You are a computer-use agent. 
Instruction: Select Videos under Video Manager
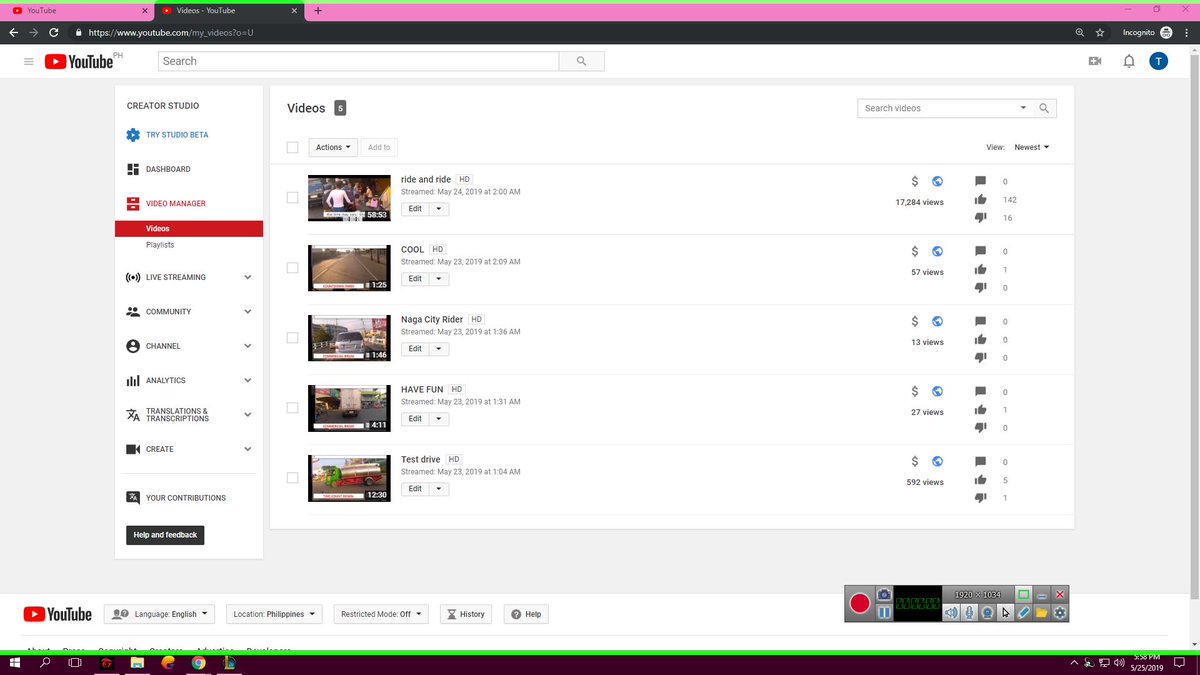189,229
